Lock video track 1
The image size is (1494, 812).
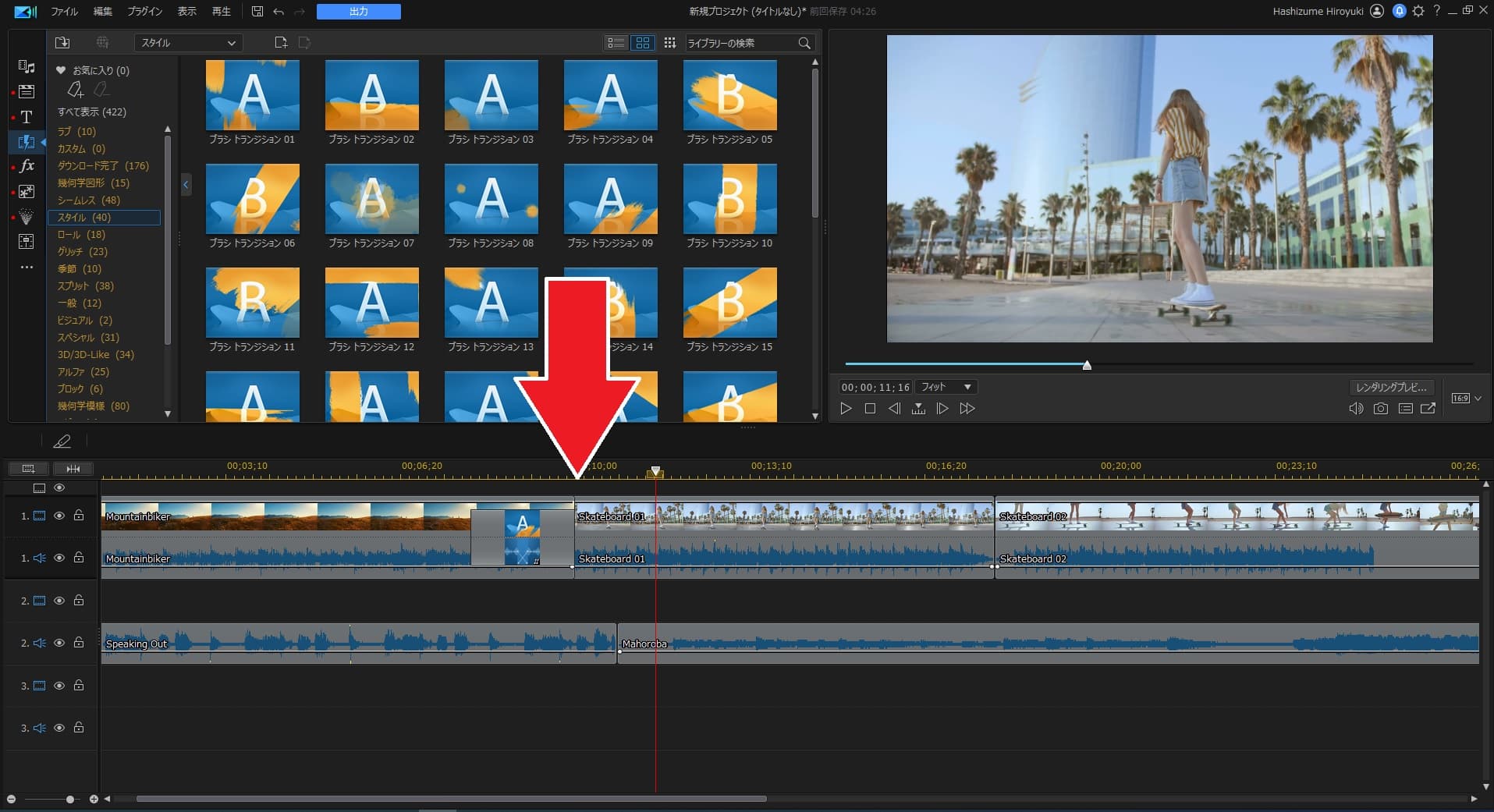tap(79, 515)
